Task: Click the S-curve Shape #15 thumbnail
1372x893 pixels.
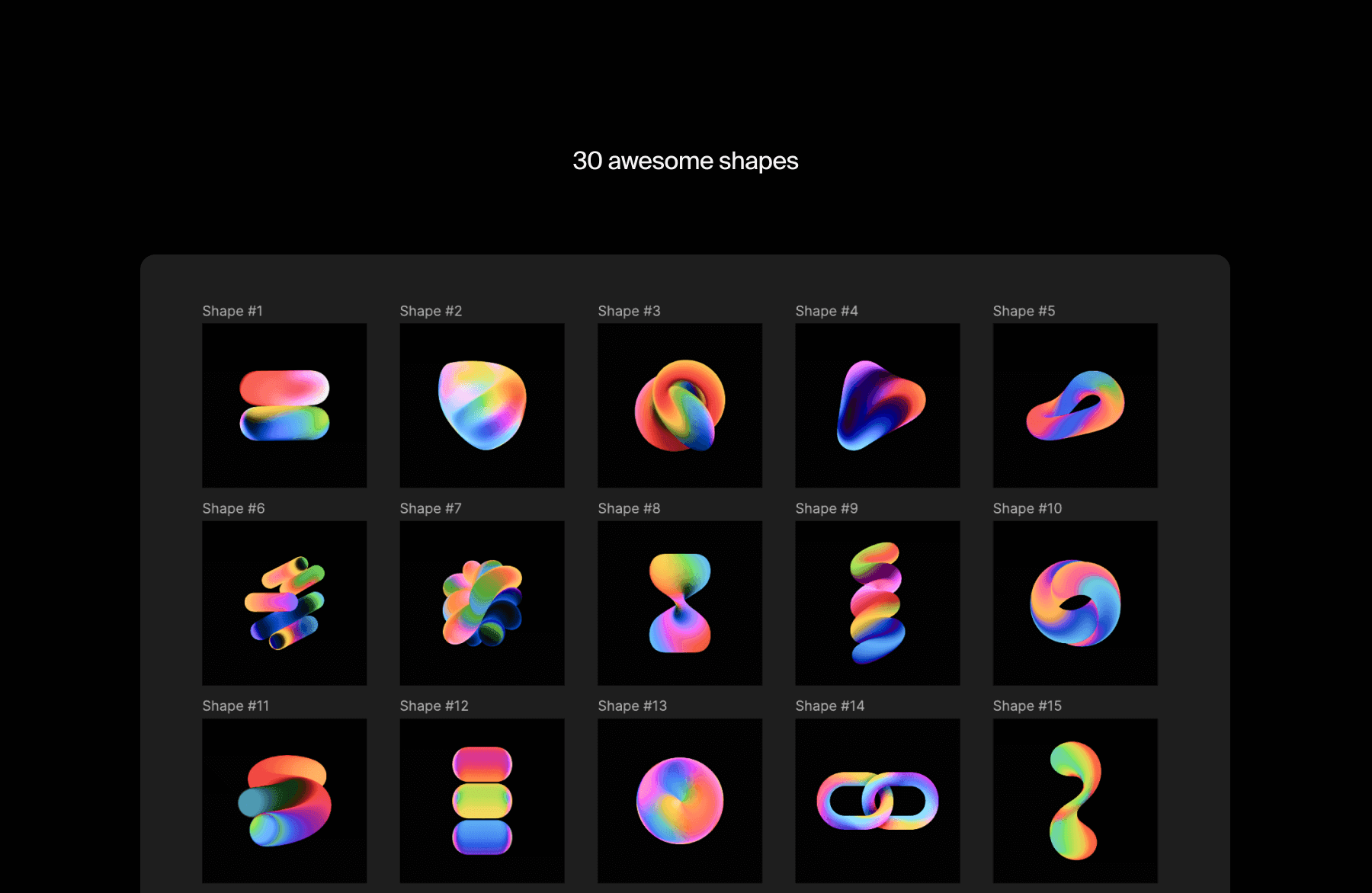Action: tap(1075, 800)
